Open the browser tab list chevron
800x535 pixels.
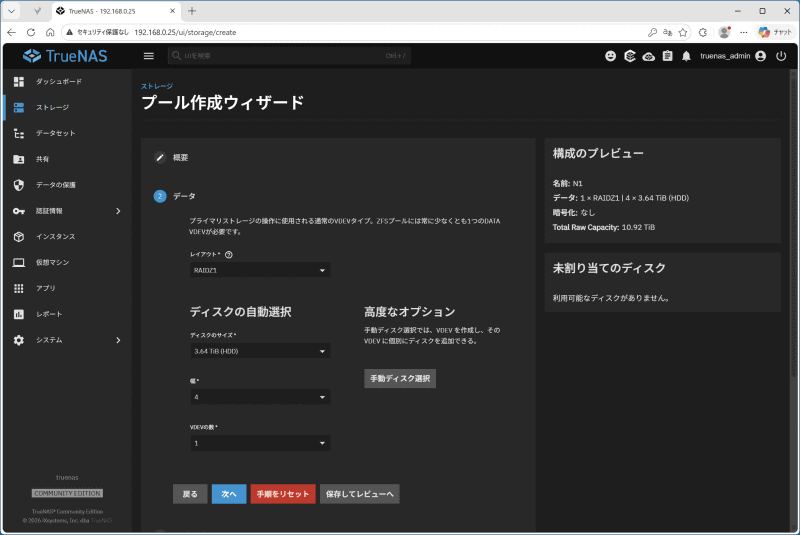pyautogui.click(x=11, y=11)
